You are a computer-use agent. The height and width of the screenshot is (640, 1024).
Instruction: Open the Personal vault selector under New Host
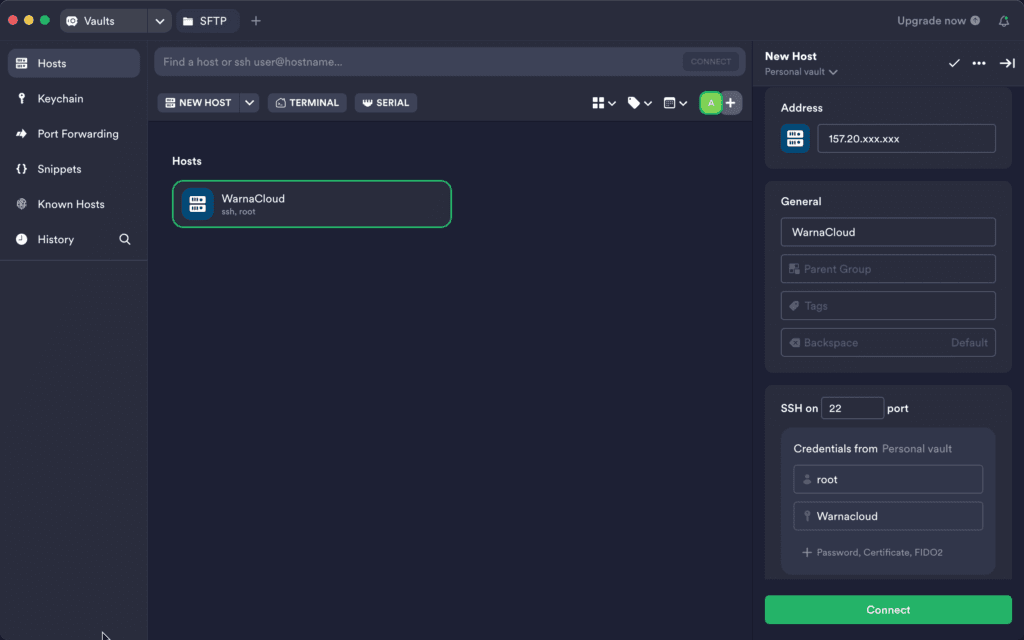(x=801, y=72)
